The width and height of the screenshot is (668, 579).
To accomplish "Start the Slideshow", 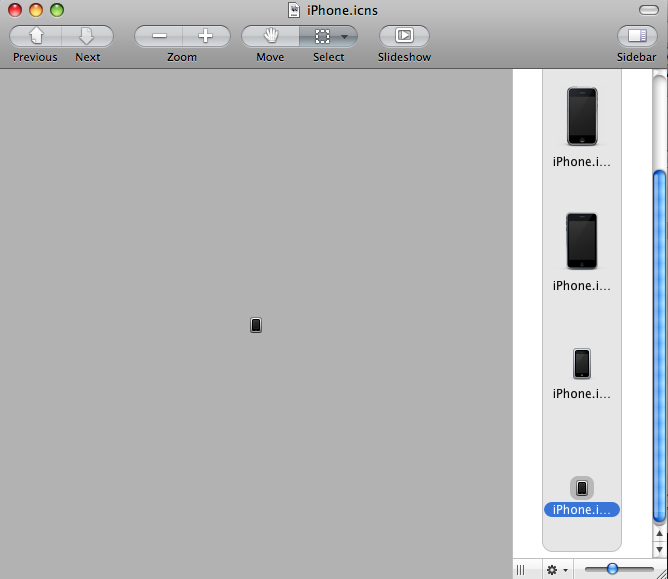I will coord(404,36).
